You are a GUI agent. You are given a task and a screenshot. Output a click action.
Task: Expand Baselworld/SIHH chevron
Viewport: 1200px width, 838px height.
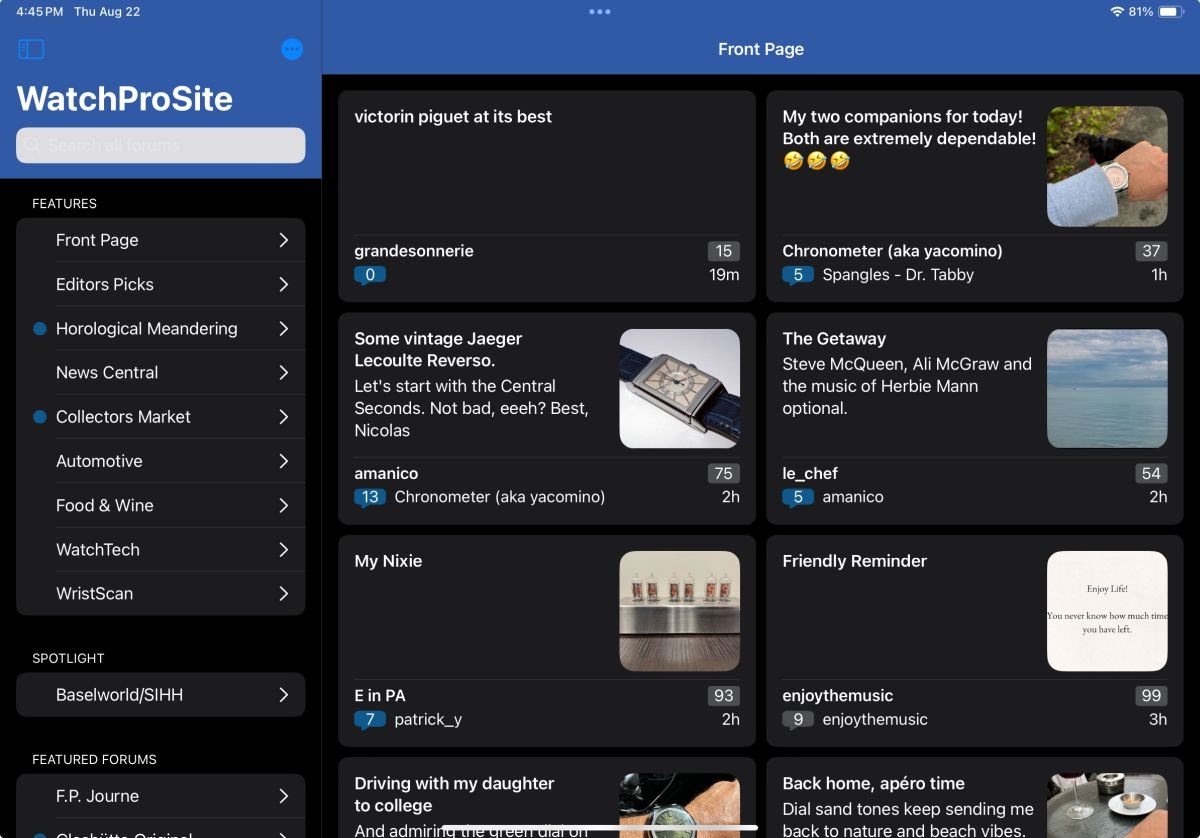(x=284, y=695)
